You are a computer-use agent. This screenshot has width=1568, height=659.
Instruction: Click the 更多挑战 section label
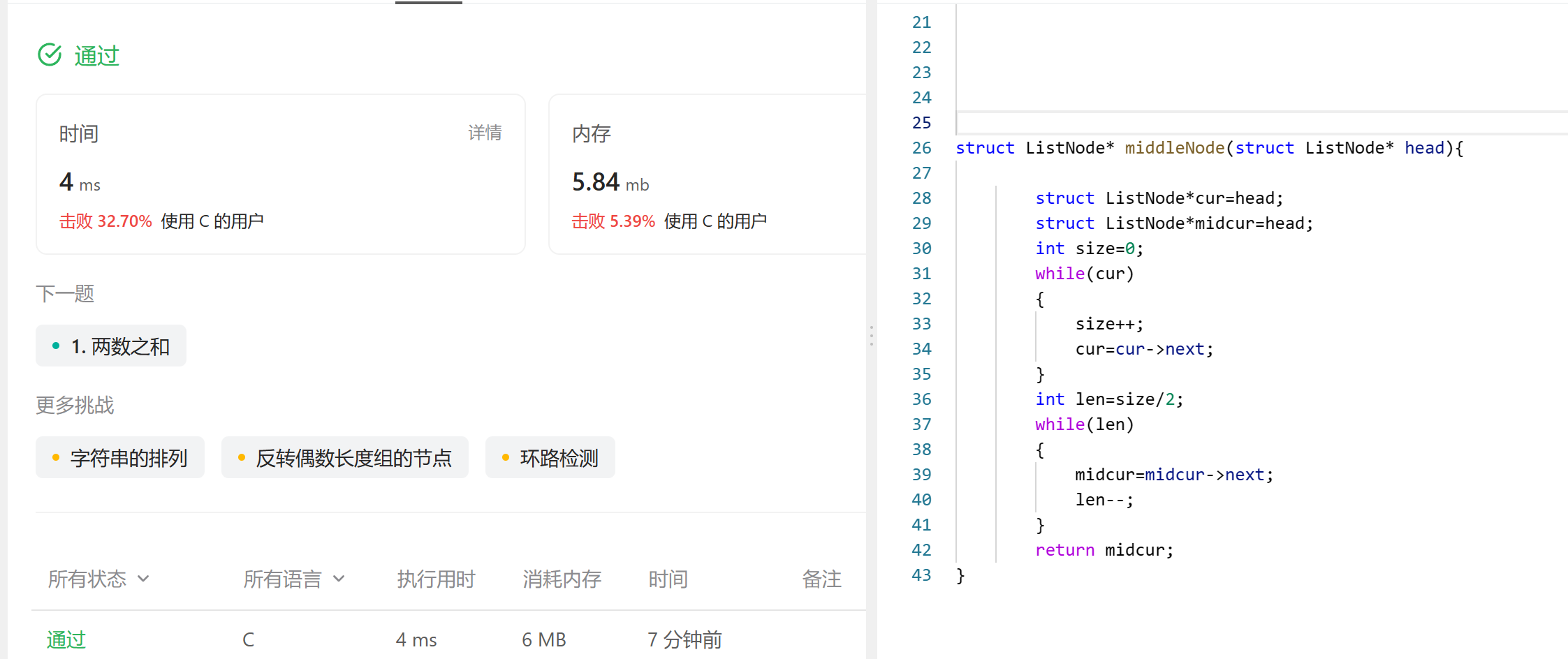coord(75,405)
